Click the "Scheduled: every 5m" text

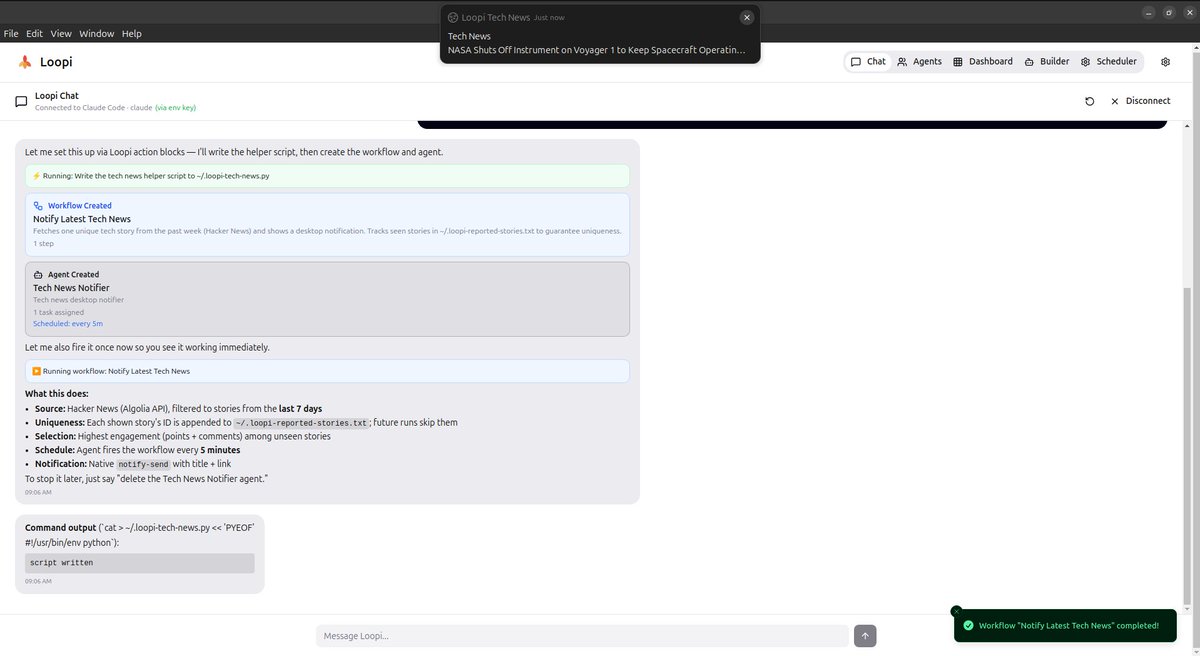tap(68, 324)
